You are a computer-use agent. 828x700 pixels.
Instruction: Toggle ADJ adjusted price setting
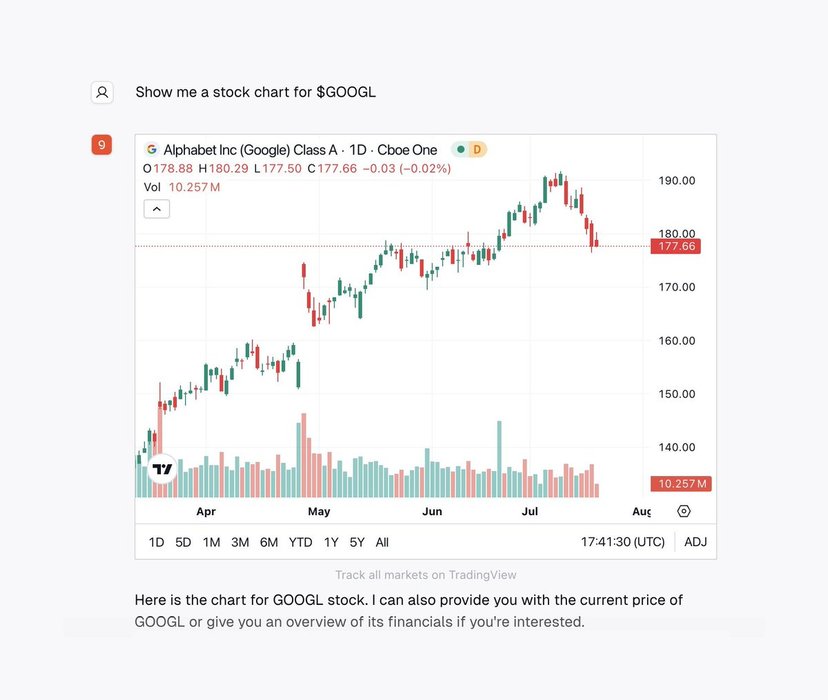click(695, 542)
